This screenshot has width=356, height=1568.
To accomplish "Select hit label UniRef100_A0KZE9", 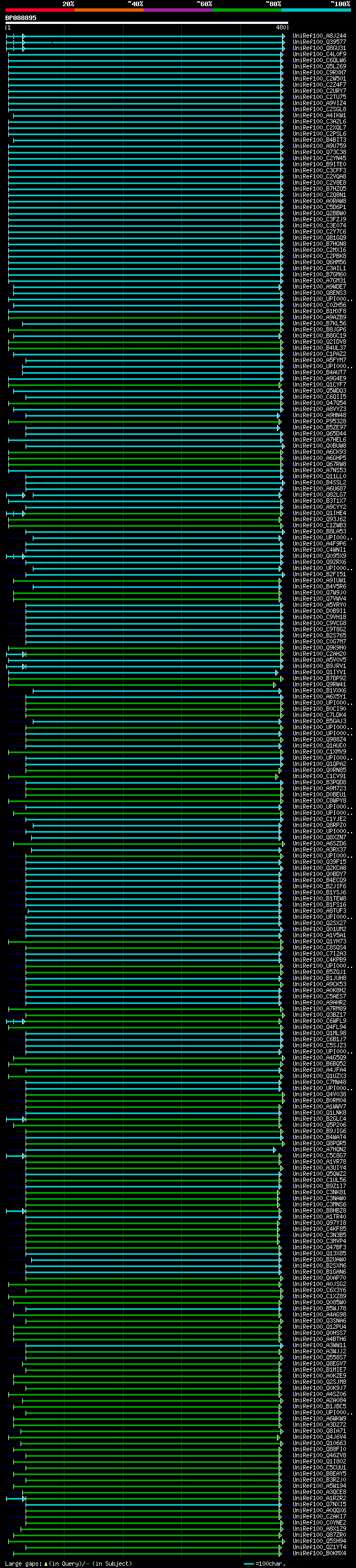I will point(319,1376).
